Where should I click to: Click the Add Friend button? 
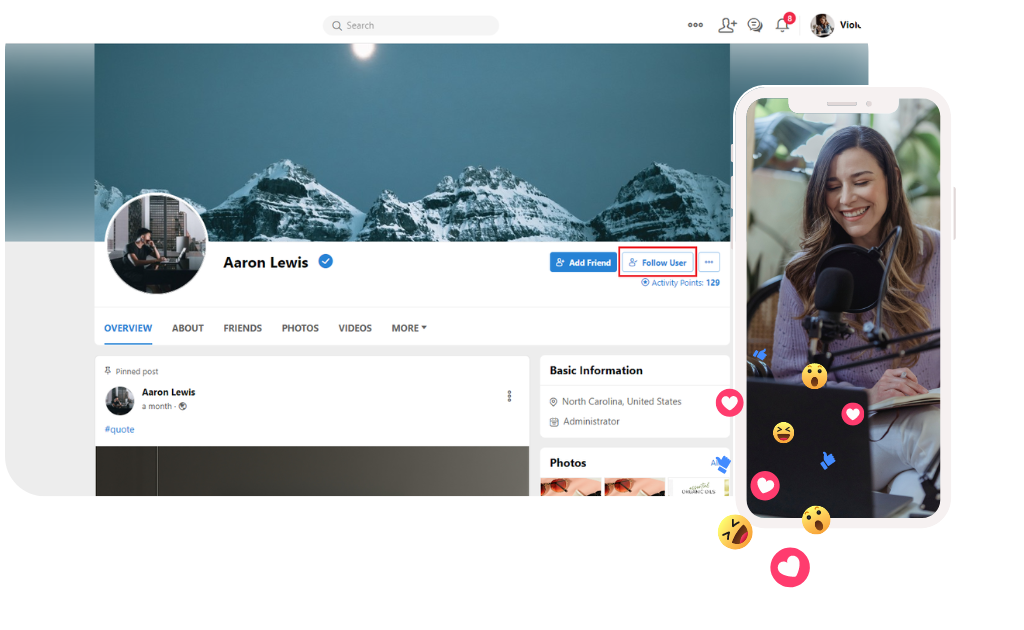583,261
